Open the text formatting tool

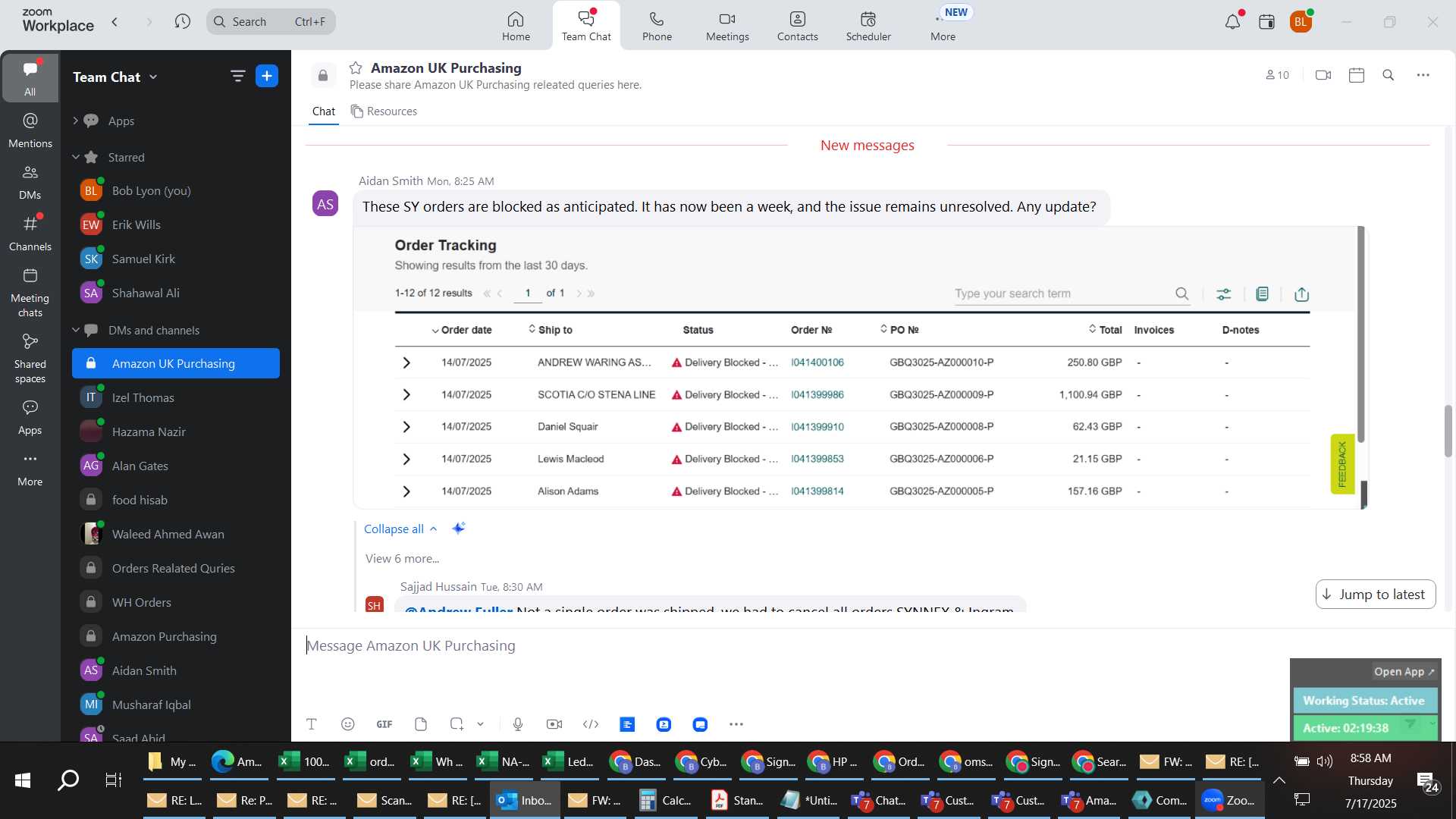[x=312, y=724]
